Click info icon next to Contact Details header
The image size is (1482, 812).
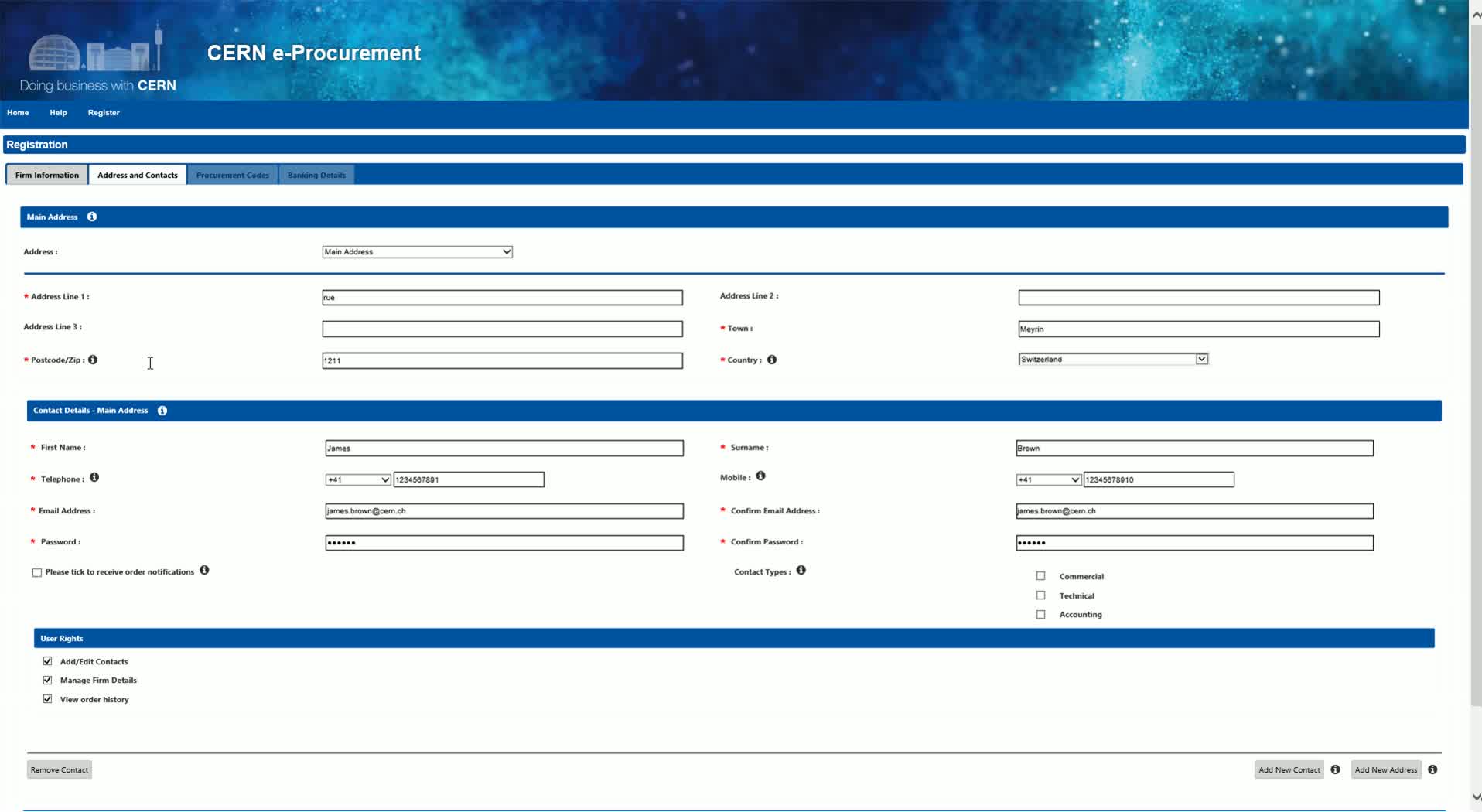coord(162,411)
